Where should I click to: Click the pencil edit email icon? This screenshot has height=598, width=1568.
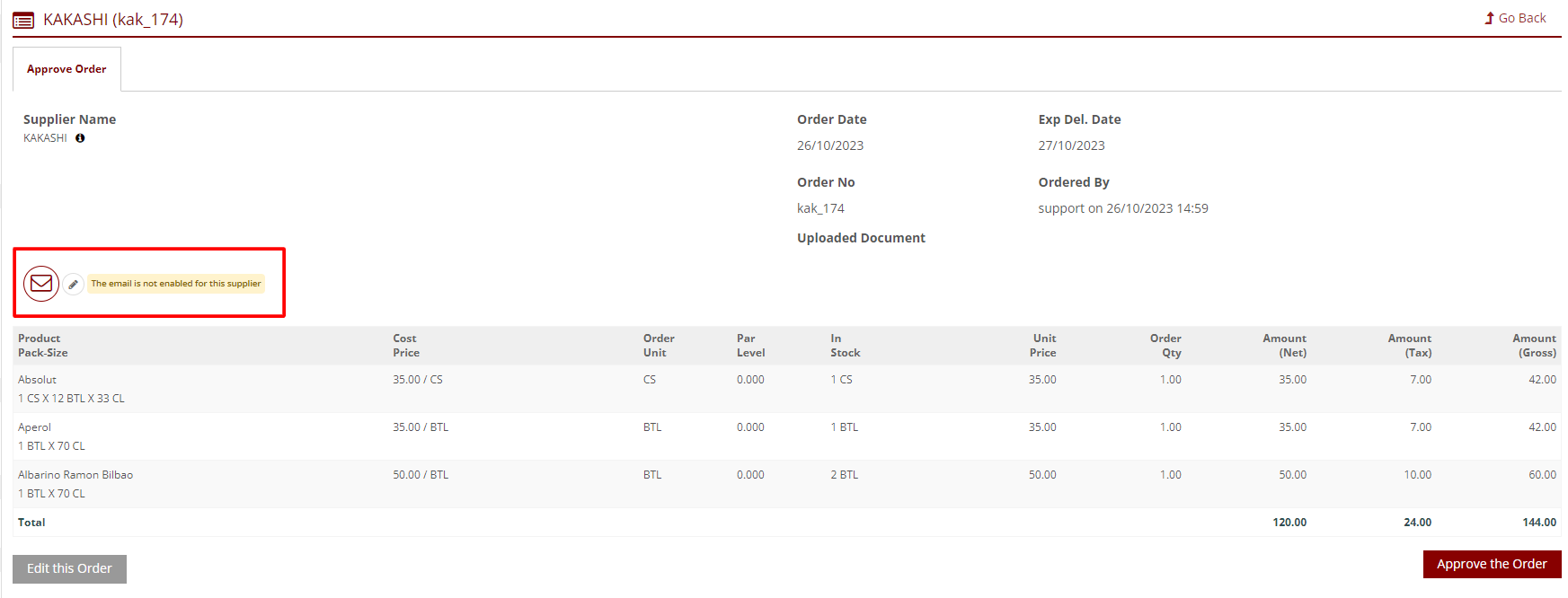[74, 284]
